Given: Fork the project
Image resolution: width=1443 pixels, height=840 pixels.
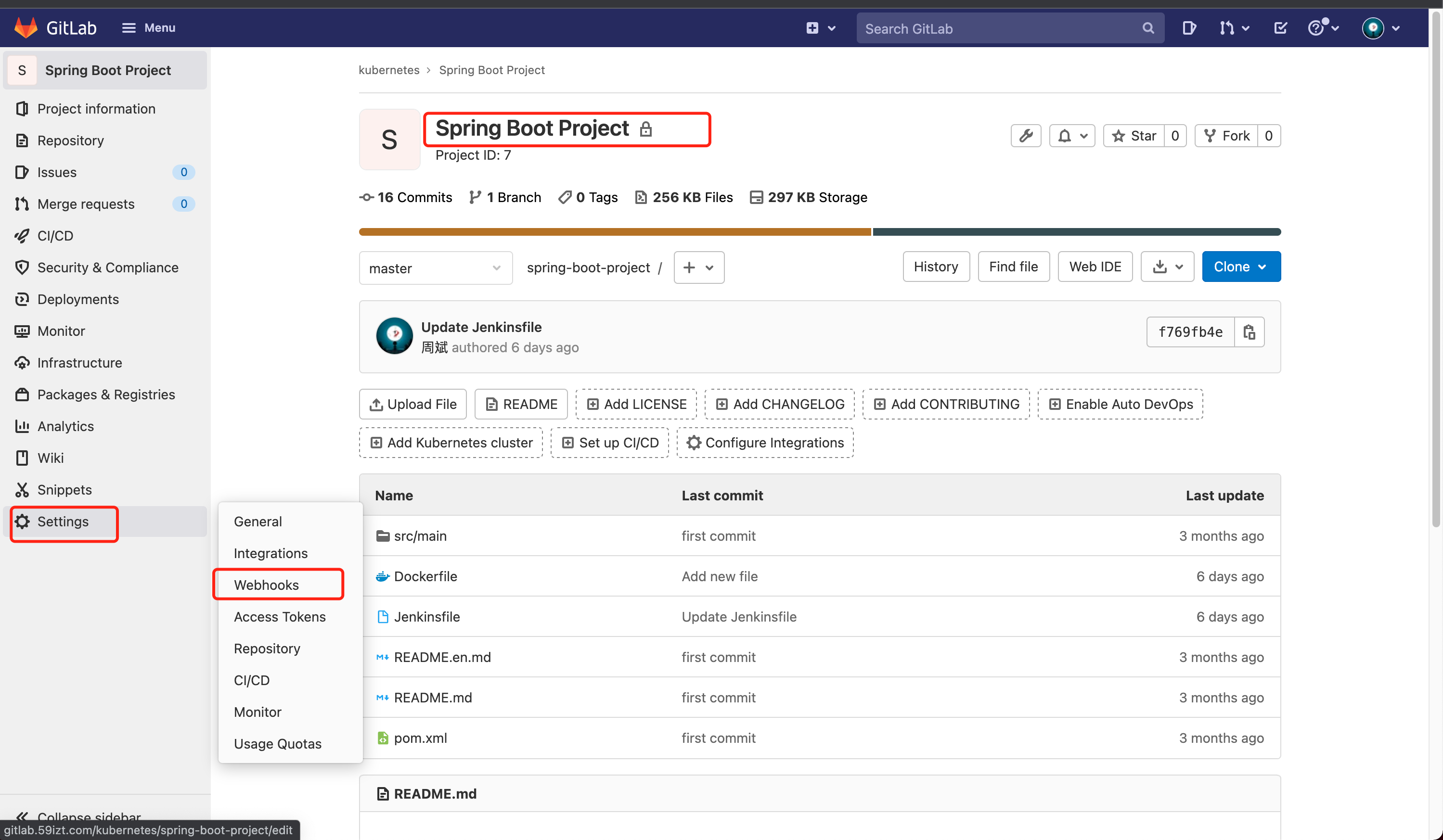Looking at the screenshot, I should coord(1226,136).
